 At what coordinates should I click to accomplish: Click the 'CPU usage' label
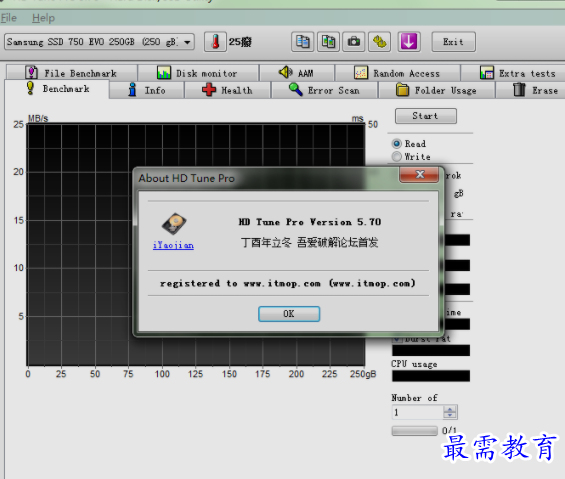[414, 364]
